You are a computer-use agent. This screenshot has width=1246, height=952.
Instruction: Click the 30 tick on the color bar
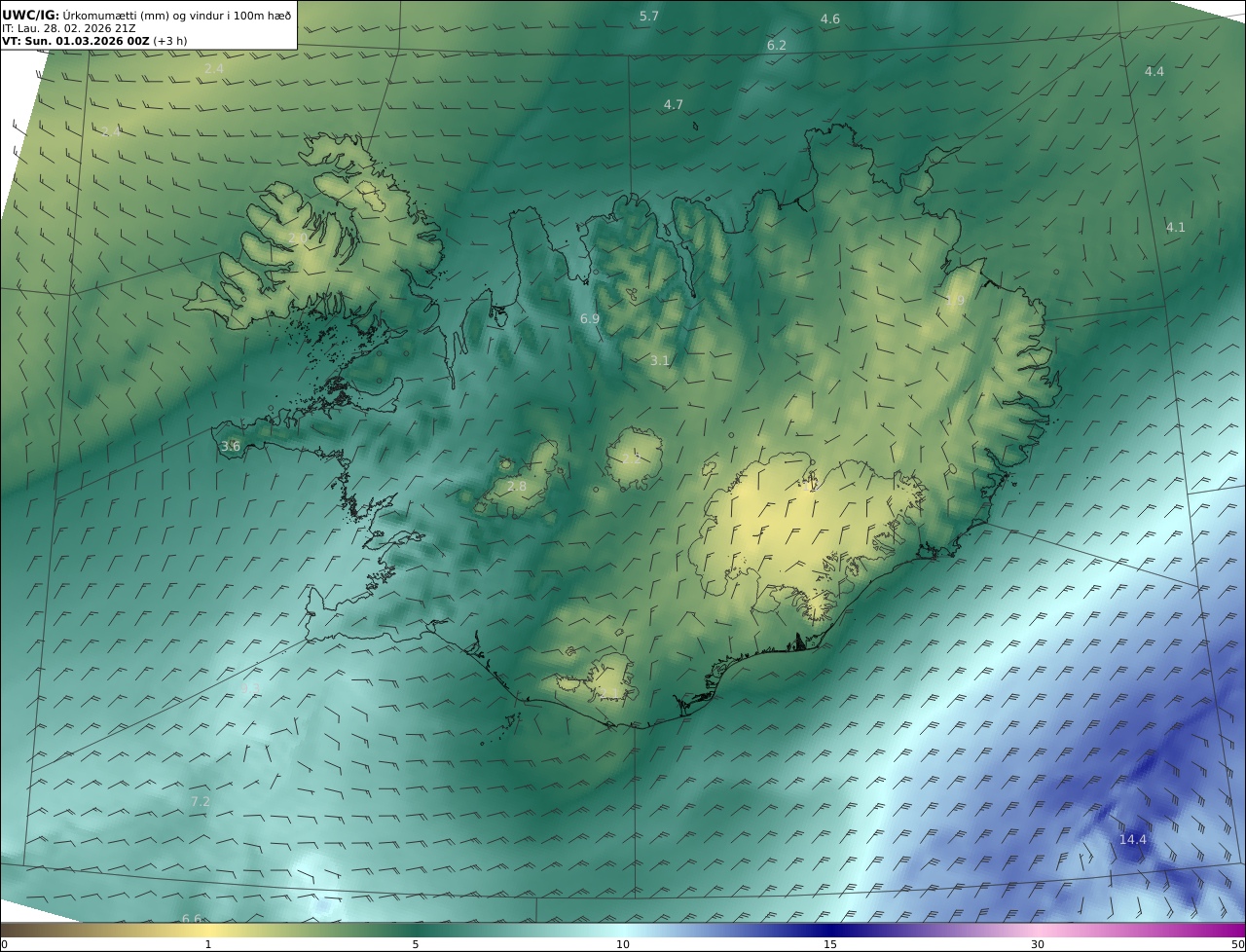click(x=1038, y=944)
